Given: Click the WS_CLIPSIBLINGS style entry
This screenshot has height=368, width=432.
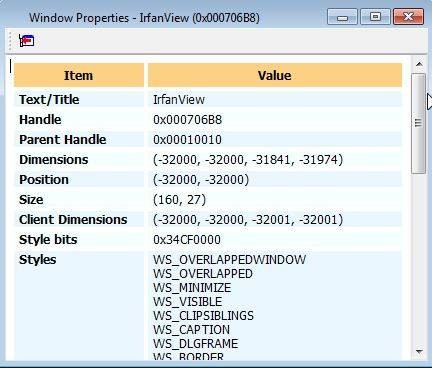Looking at the screenshot, I should coord(203,316).
